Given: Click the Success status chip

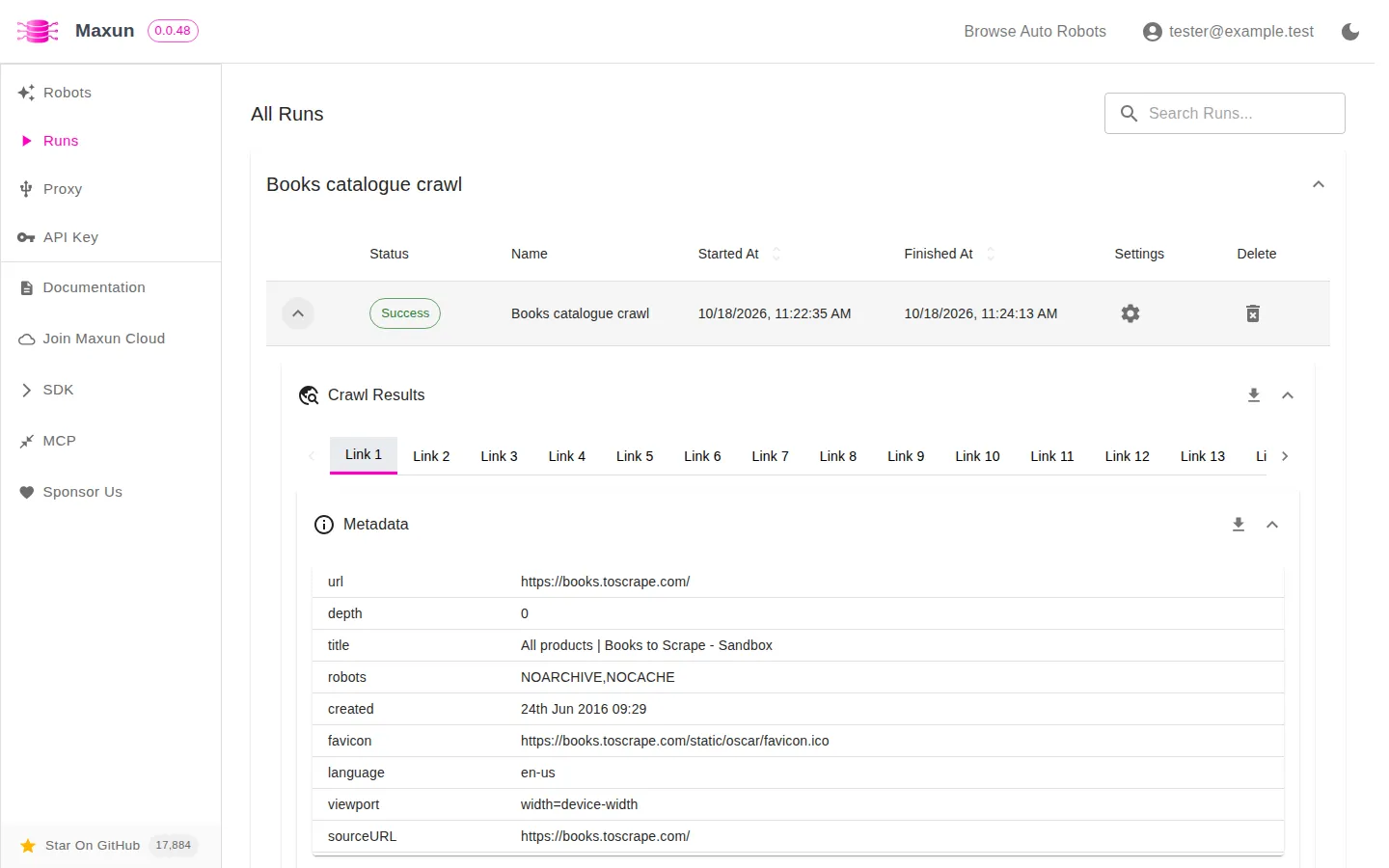Looking at the screenshot, I should coord(405,313).
